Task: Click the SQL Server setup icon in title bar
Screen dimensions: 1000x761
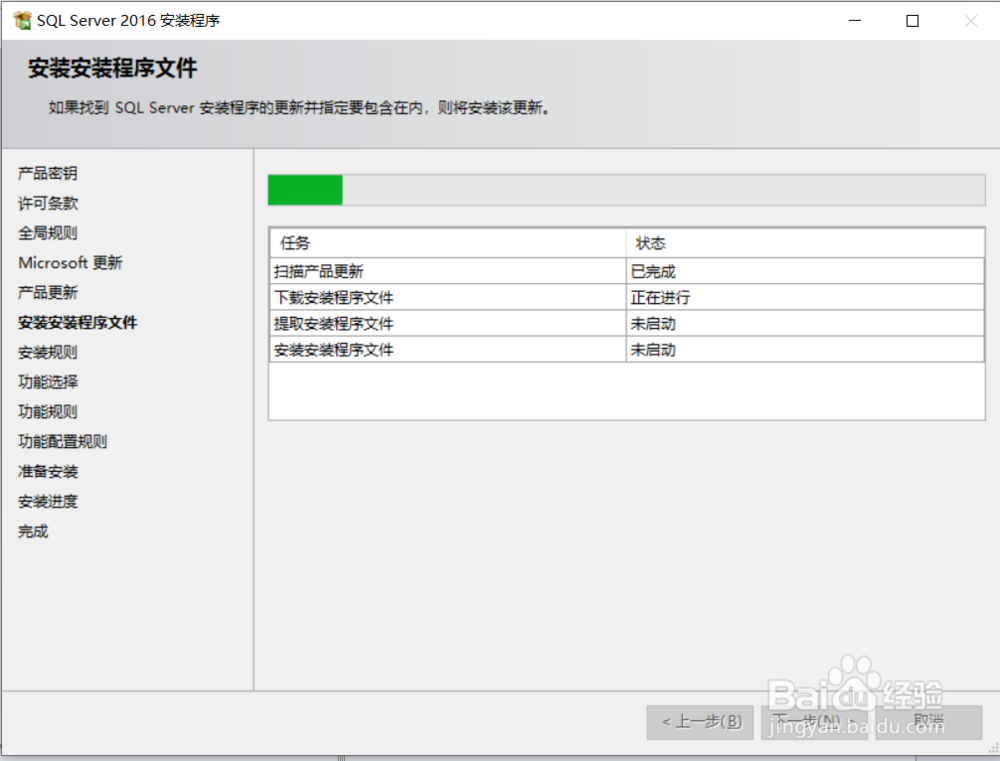Action: tap(22, 20)
